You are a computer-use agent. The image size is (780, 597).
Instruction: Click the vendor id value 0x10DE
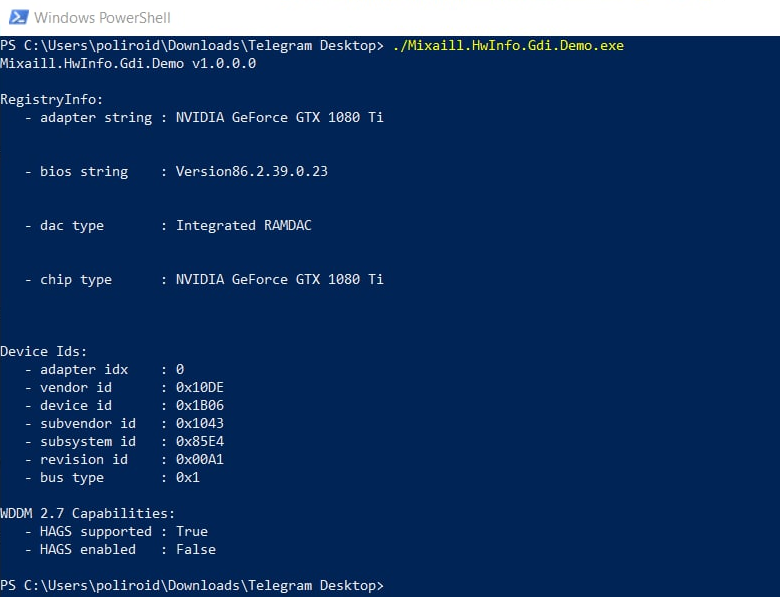pyautogui.click(x=200, y=388)
